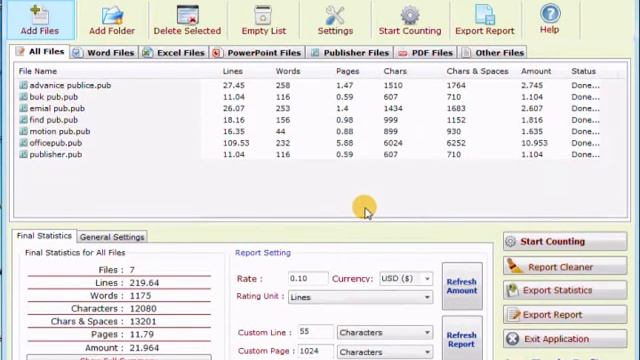Open Settings from the toolbar
Image resolution: width=640 pixels, height=360 pixels.
[x=335, y=15]
